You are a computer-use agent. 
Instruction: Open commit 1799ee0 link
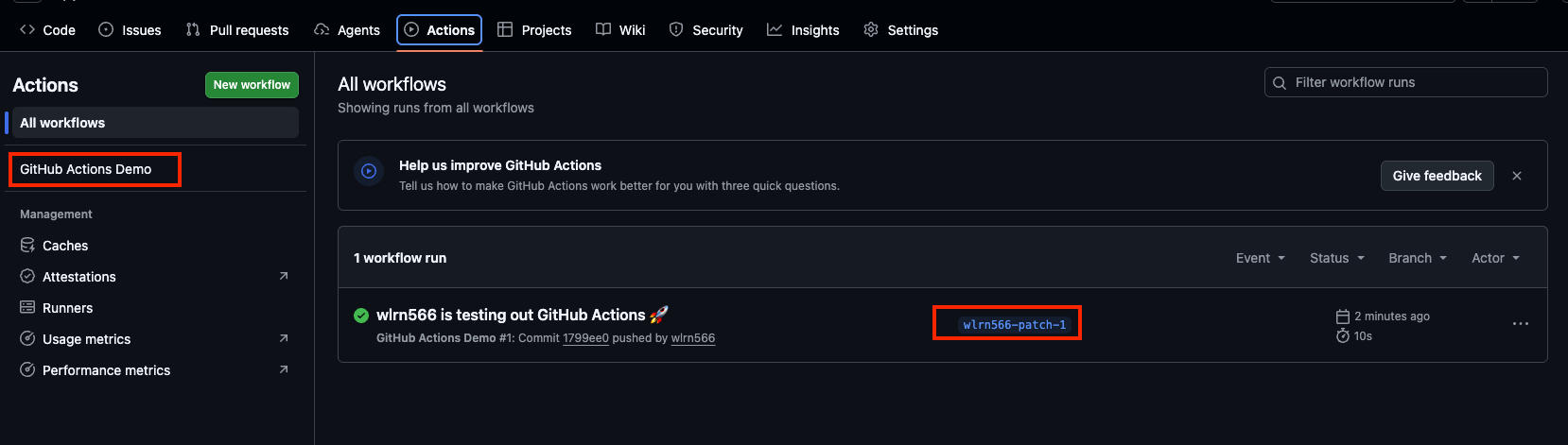[x=585, y=338]
